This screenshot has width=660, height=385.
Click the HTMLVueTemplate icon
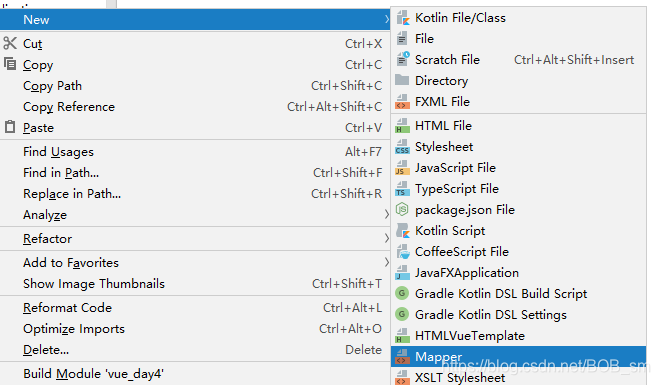402,335
